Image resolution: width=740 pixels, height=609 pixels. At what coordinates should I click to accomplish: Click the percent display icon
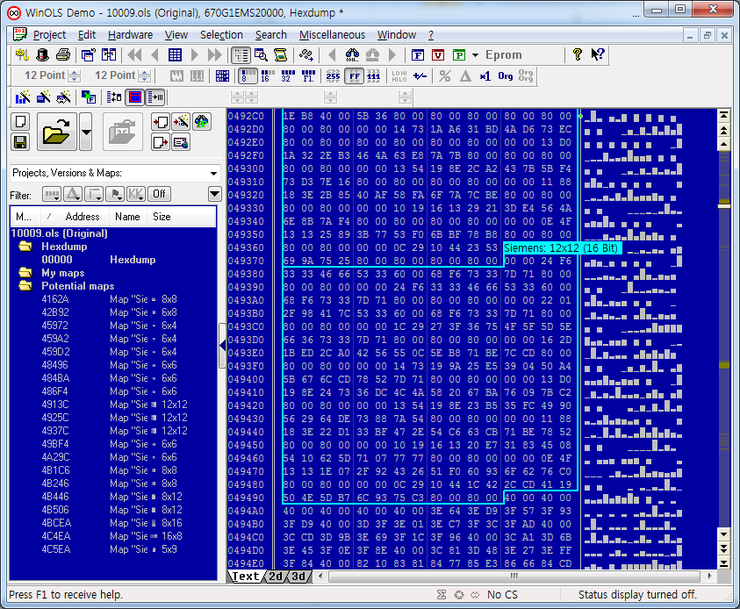pyautogui.click(x=445, y=76)
